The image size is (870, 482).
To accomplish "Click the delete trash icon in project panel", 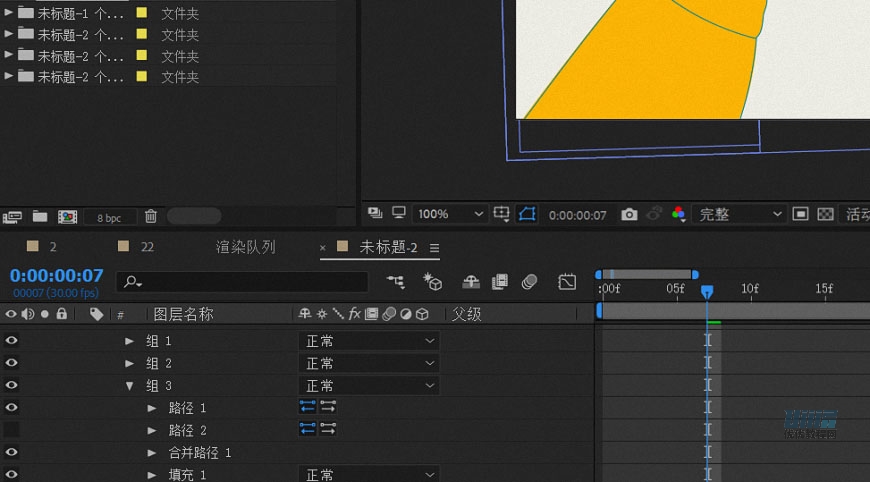I will [150, 216].
